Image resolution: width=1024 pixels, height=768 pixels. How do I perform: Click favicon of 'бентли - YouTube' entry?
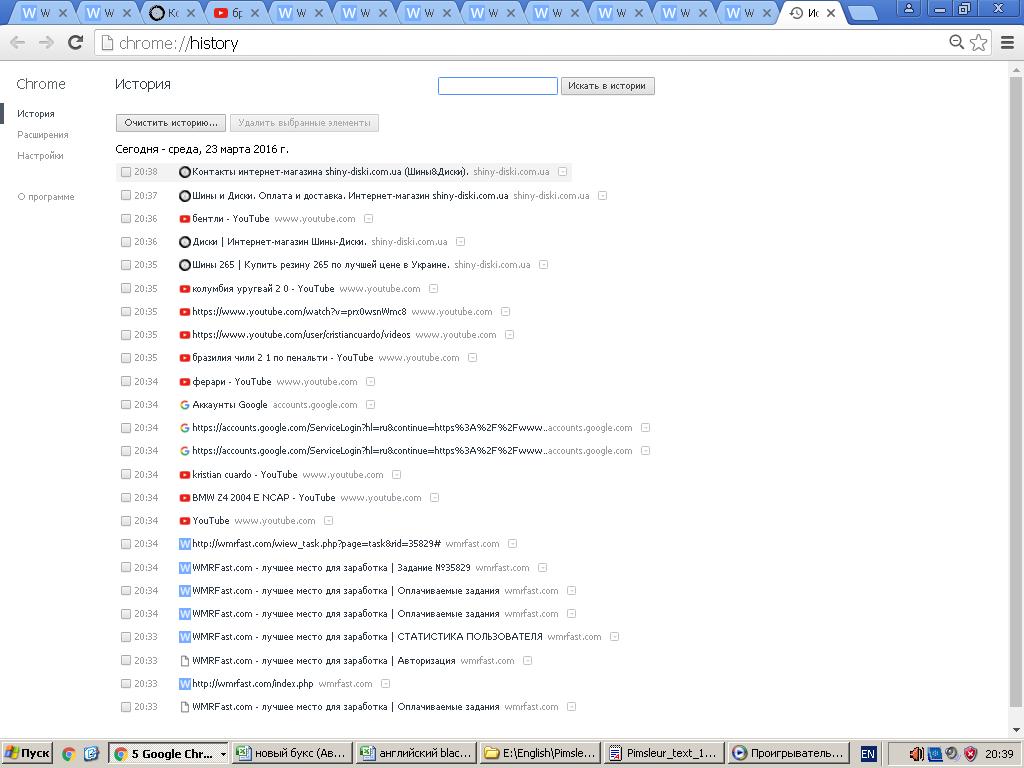click(185, 219)
